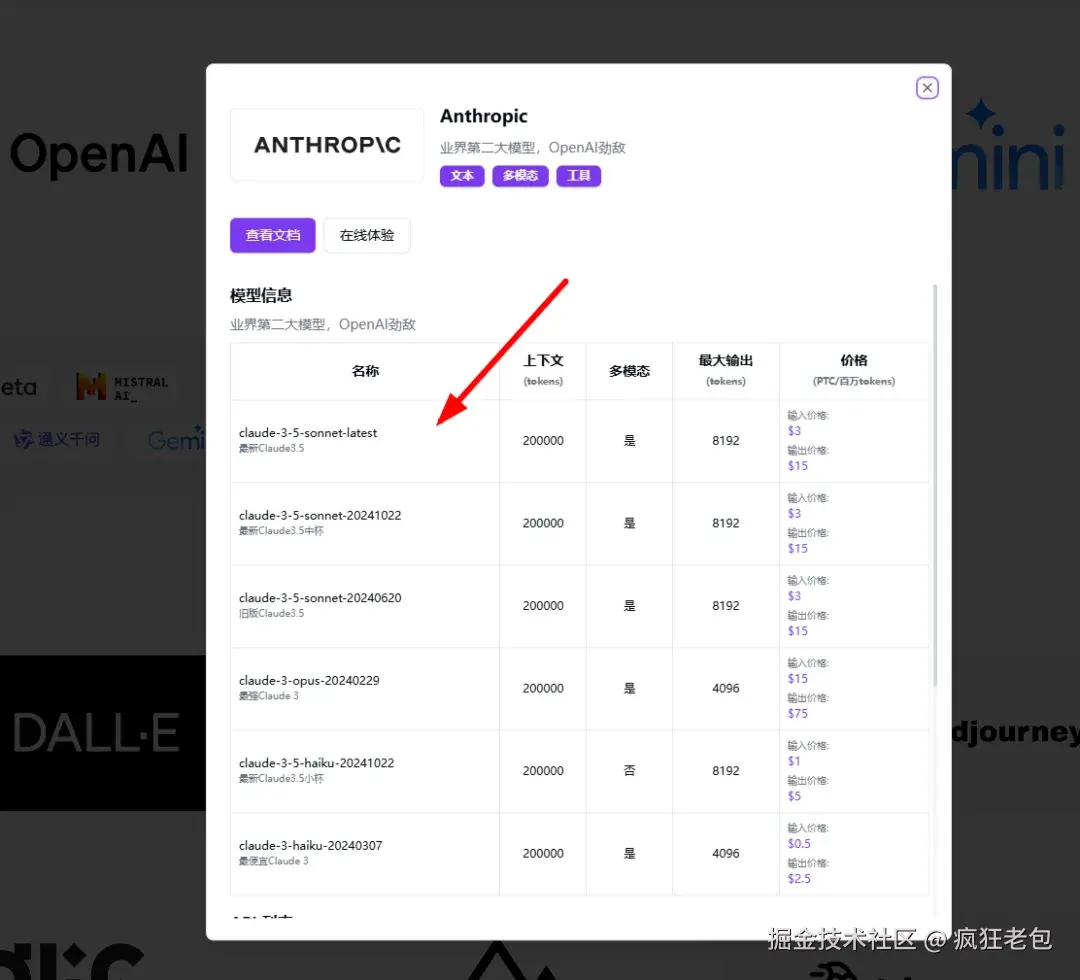1080x980 pixels.
Task: Click the claude-3-5-sonnet-20241022 model name
Action: [320, 515]
